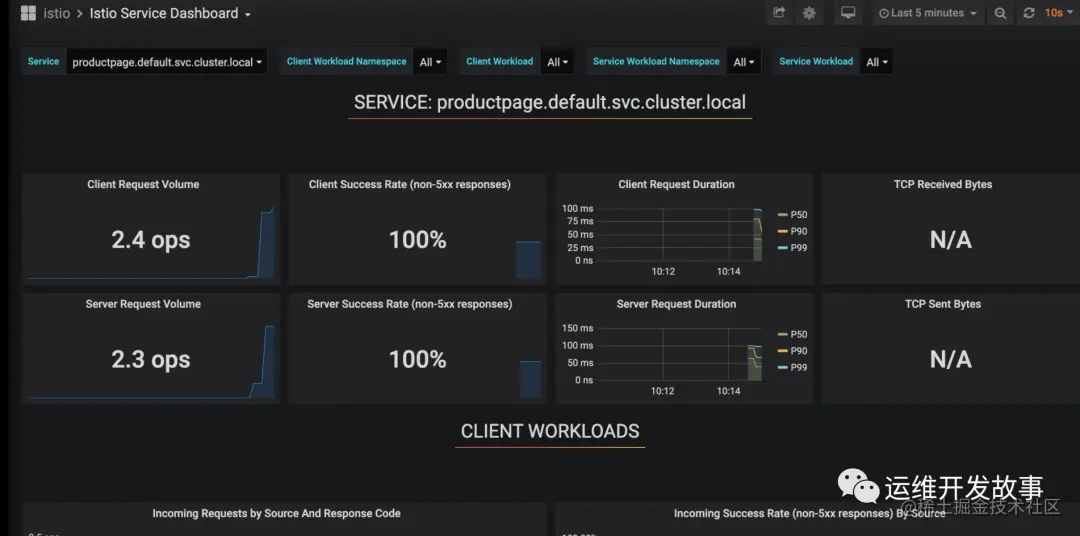Click the Service Workload Namespace label
The image size is (1080, 536).
(656, 61)
